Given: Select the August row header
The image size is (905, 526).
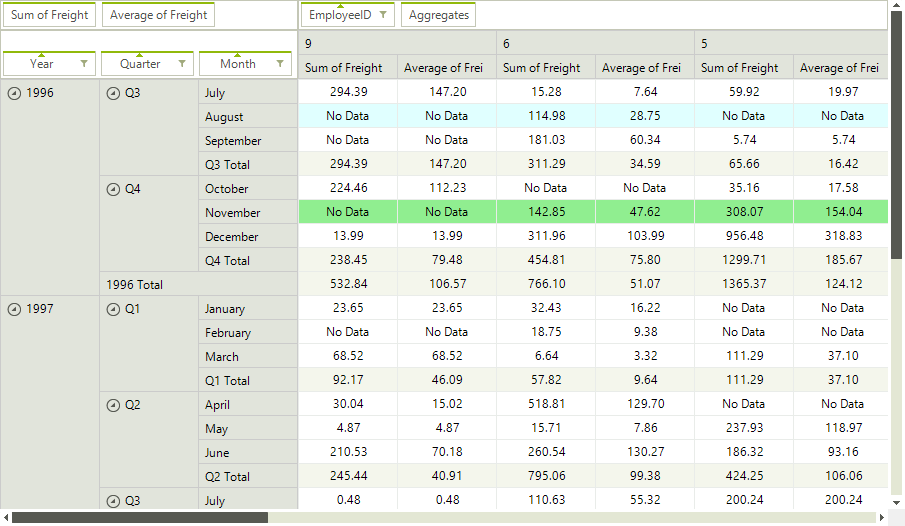Looking at the screenshot, I should (x=248, y=117).
